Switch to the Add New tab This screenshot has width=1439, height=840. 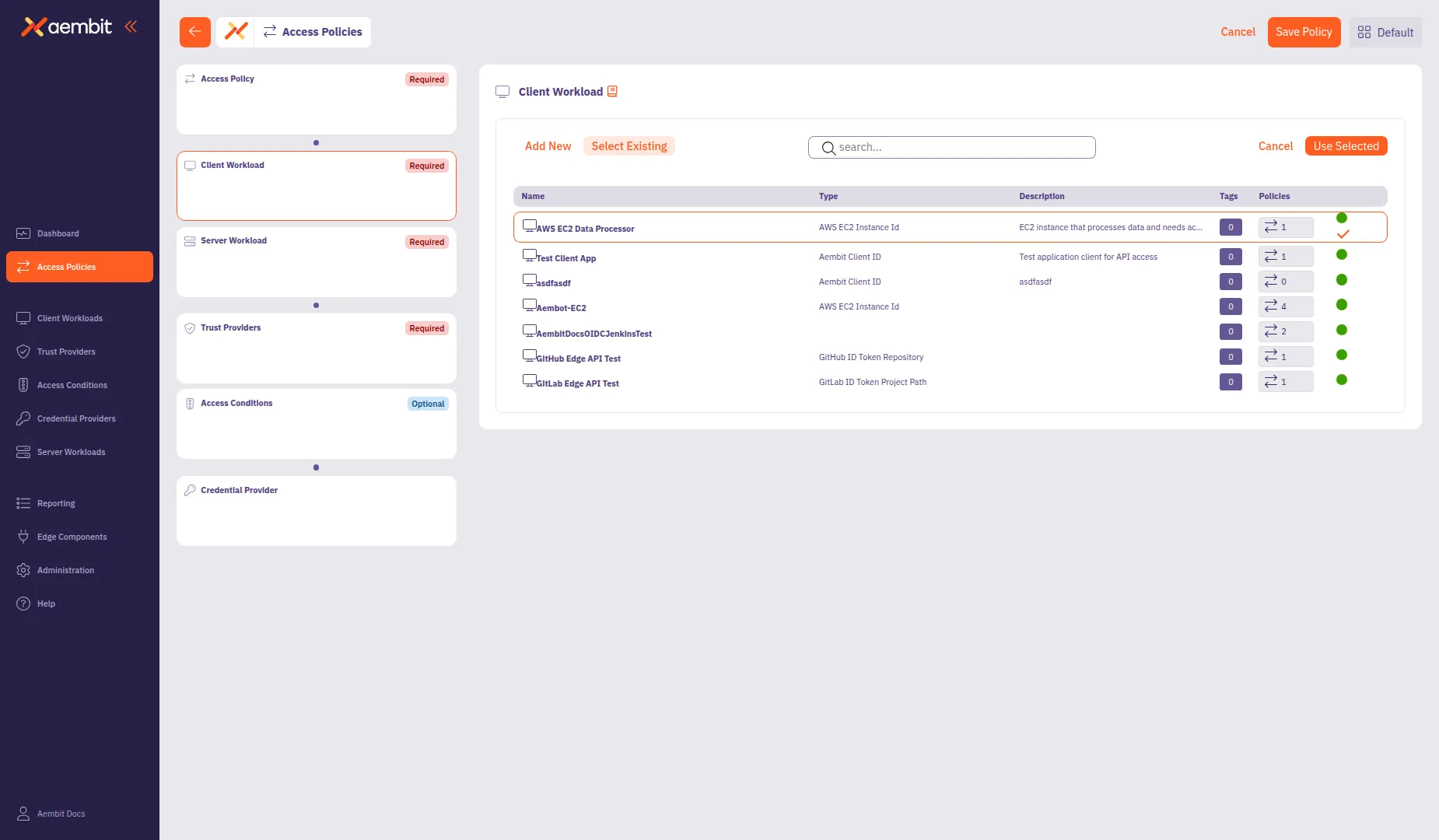click(x=548, y=146)
